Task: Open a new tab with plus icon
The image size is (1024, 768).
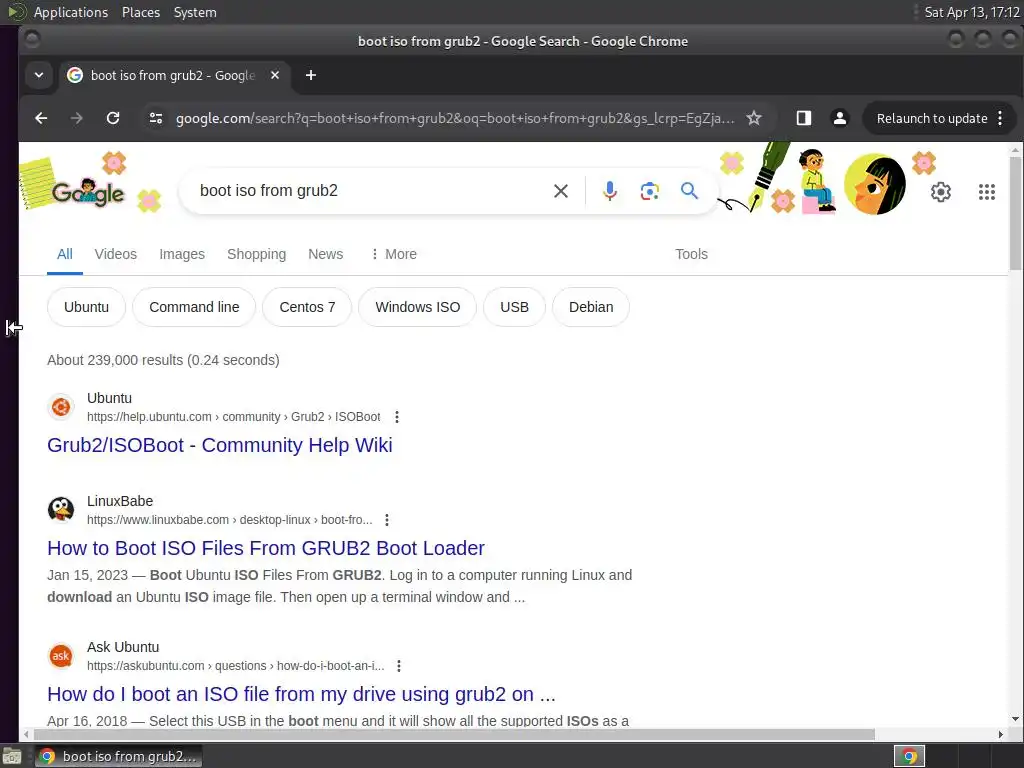Action: pyautogui.click(x=311, y=75)
